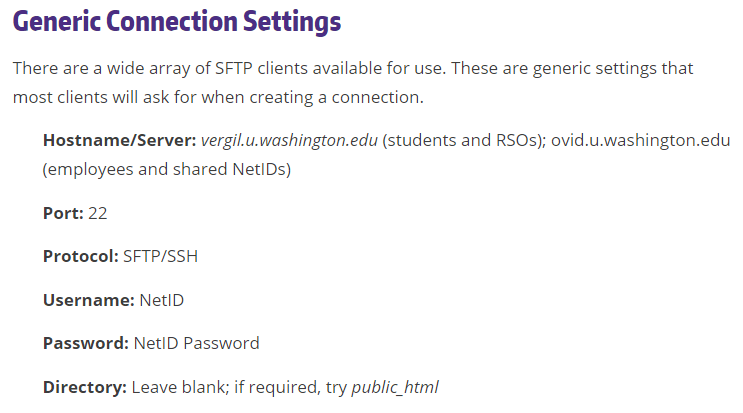Click the Directory label
This screenshot has height=413, width=743.
tap(85, 387)
